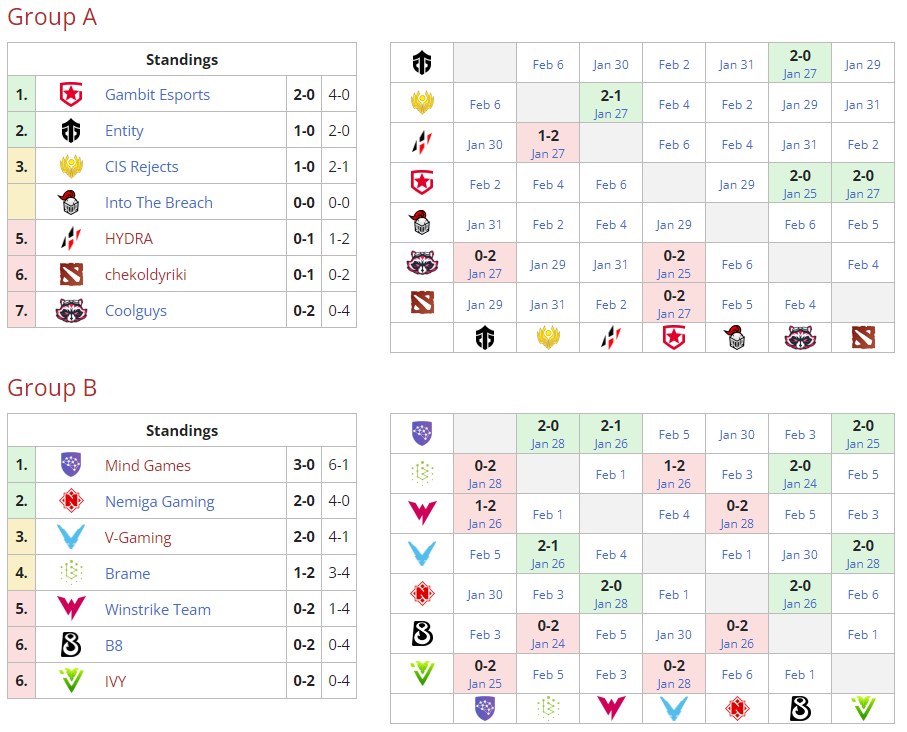The height and width of the screenshot is (732, 907).
Task: Click the 1-2 Jan 27 result in Group A
Action: (x=548, y=144)
